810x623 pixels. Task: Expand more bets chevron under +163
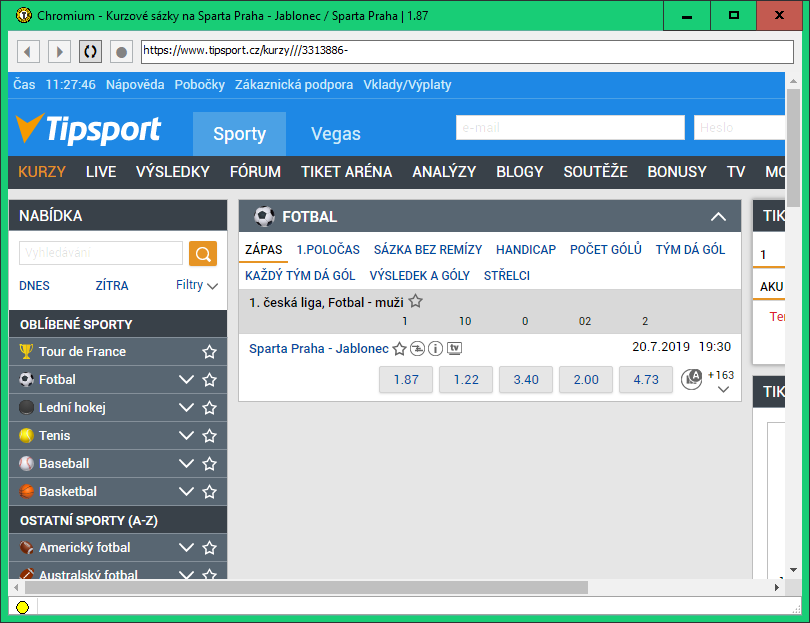click(724, 389)
